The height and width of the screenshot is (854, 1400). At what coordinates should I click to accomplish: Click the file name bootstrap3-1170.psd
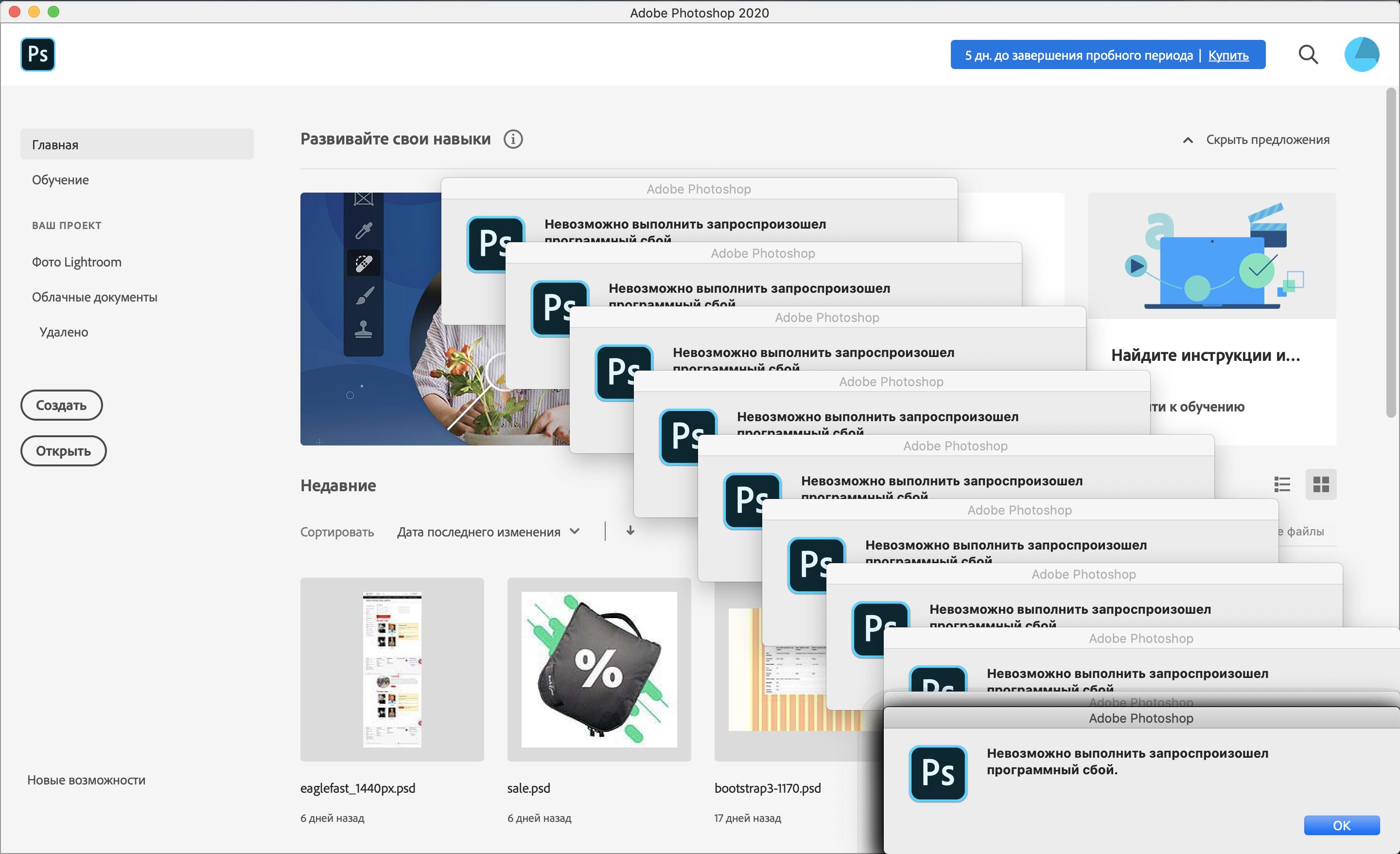[x=767, y=788]
